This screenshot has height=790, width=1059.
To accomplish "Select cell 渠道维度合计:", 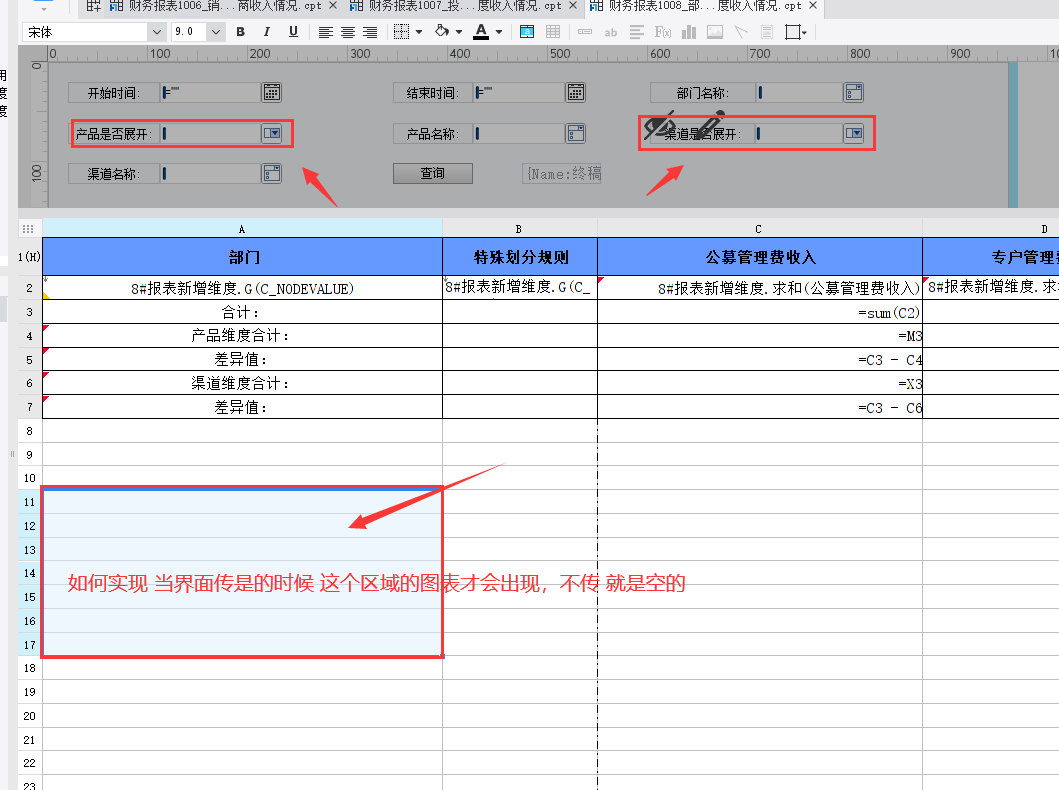I will pyautogui.click(x=242, y=383).
